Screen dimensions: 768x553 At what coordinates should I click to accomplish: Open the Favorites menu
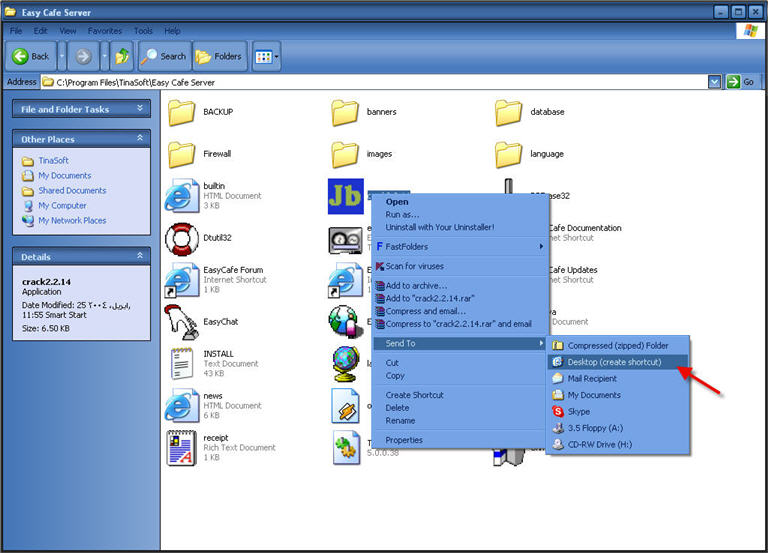click(x=105, y=30)
